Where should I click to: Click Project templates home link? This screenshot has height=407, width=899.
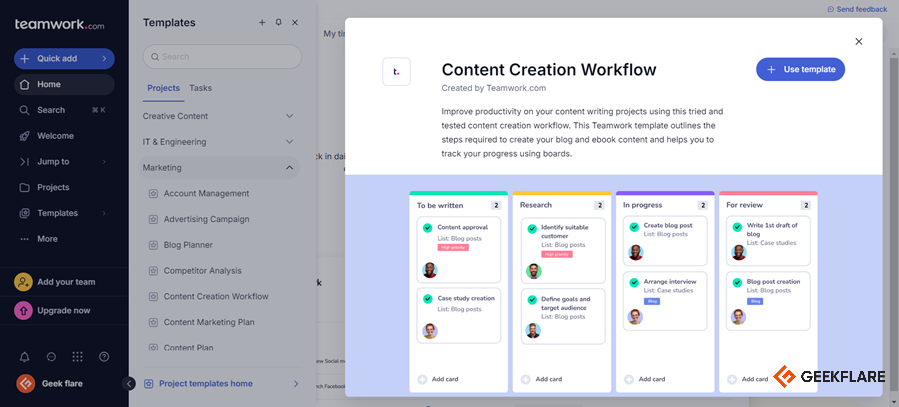(206, 383)
